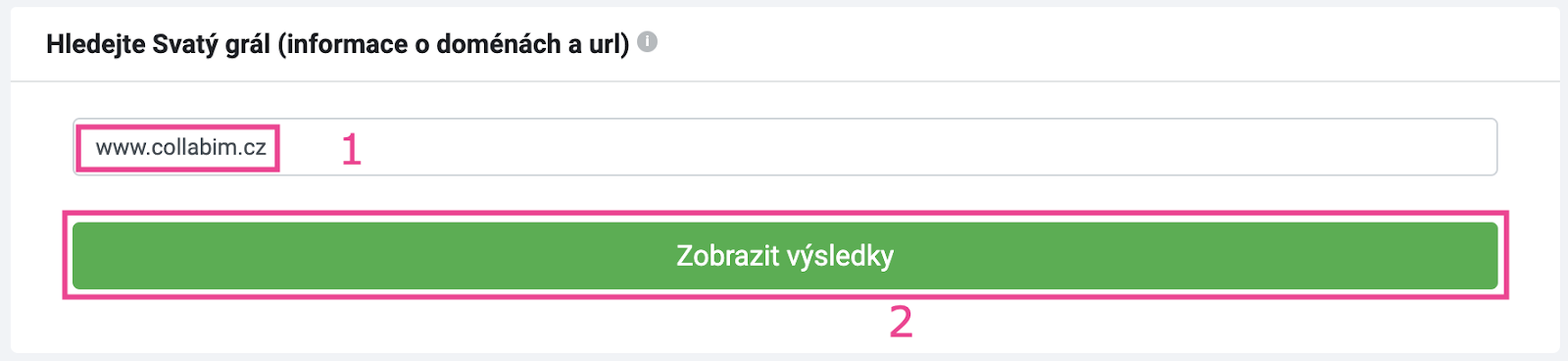Select the heading Hledejte Svatý grál
Viewport: 1568px width, 361px height.
pyautogui.click(x=337, y=44)
